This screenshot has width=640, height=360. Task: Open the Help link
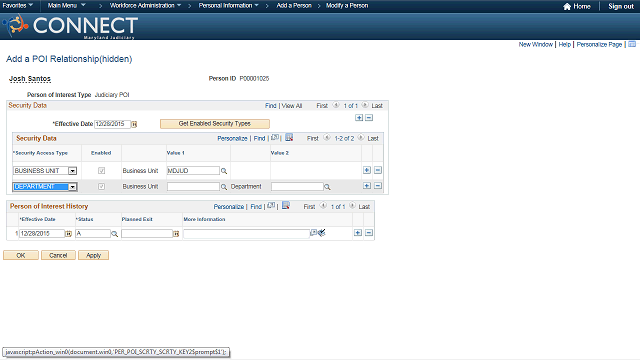(564, 44)
